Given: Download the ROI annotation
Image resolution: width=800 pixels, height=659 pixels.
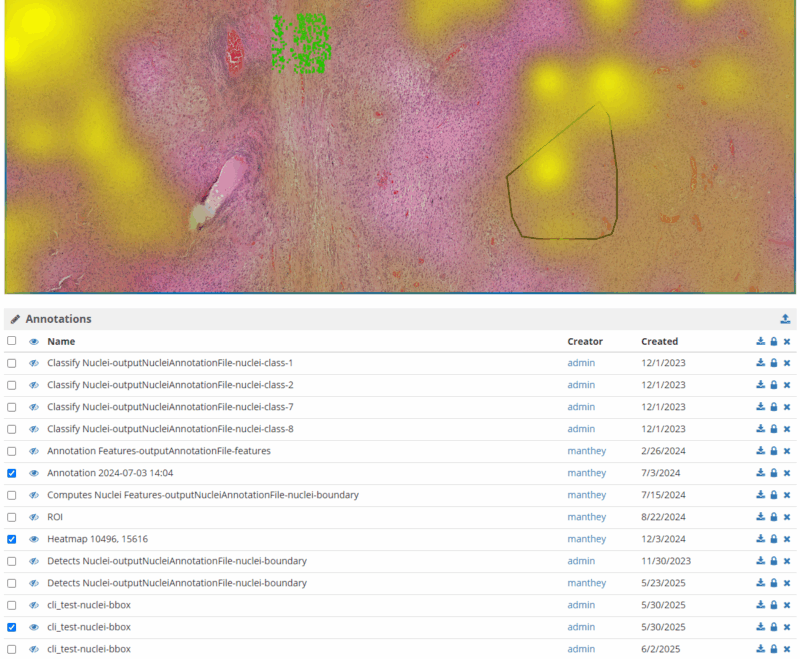Looking at the screenshot, I should [761, 517].
